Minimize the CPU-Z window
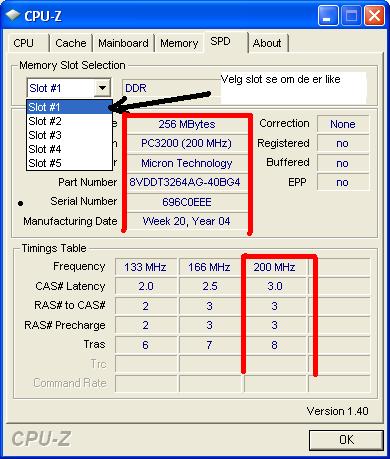390x459 pixels. 328,16
